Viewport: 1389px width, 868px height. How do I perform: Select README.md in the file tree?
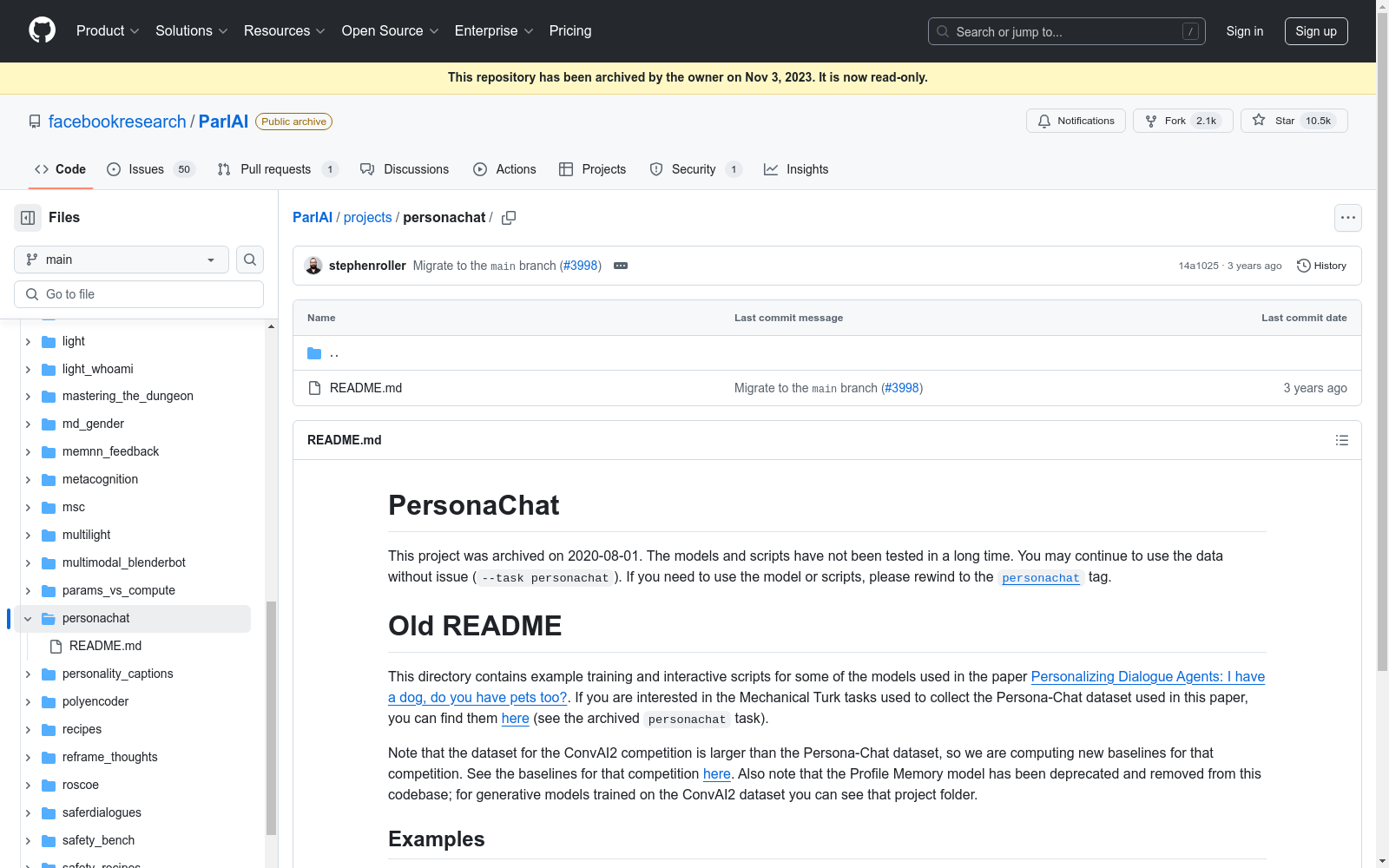click(x=105, y=646)
